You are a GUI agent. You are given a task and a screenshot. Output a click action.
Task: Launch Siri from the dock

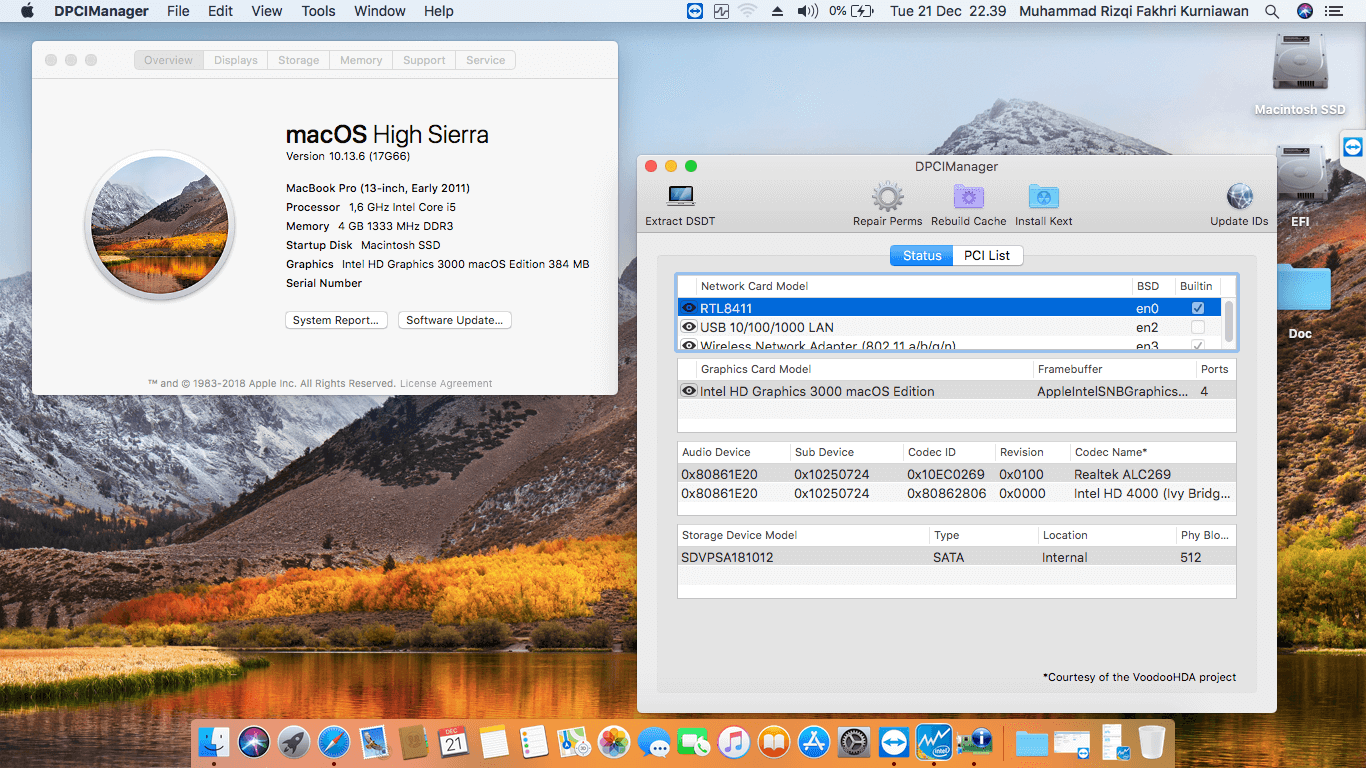pyautogui.click(x=253, y=742)
